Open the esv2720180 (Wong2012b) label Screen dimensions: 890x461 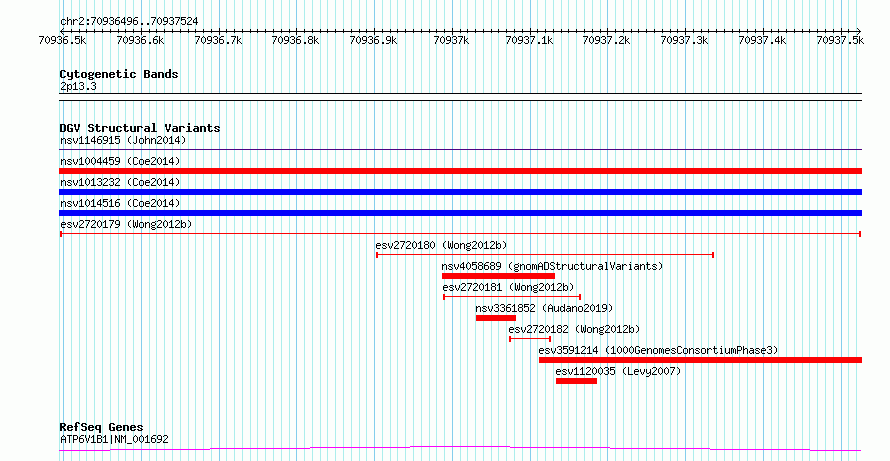441,245
